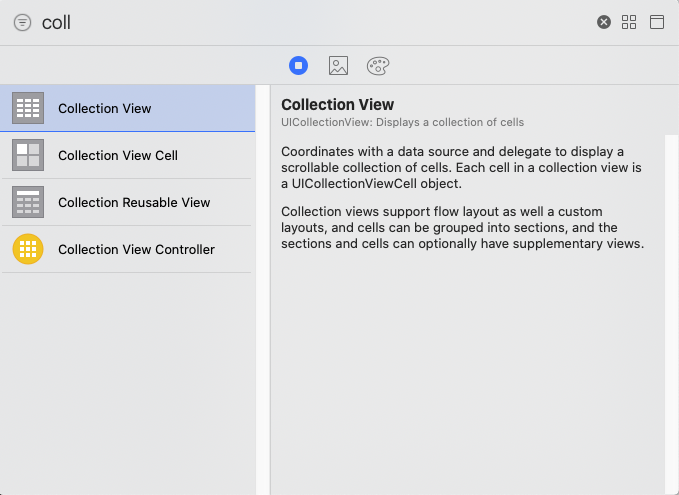
Task: Select the Collection View list item
Action: click(127, 108)
